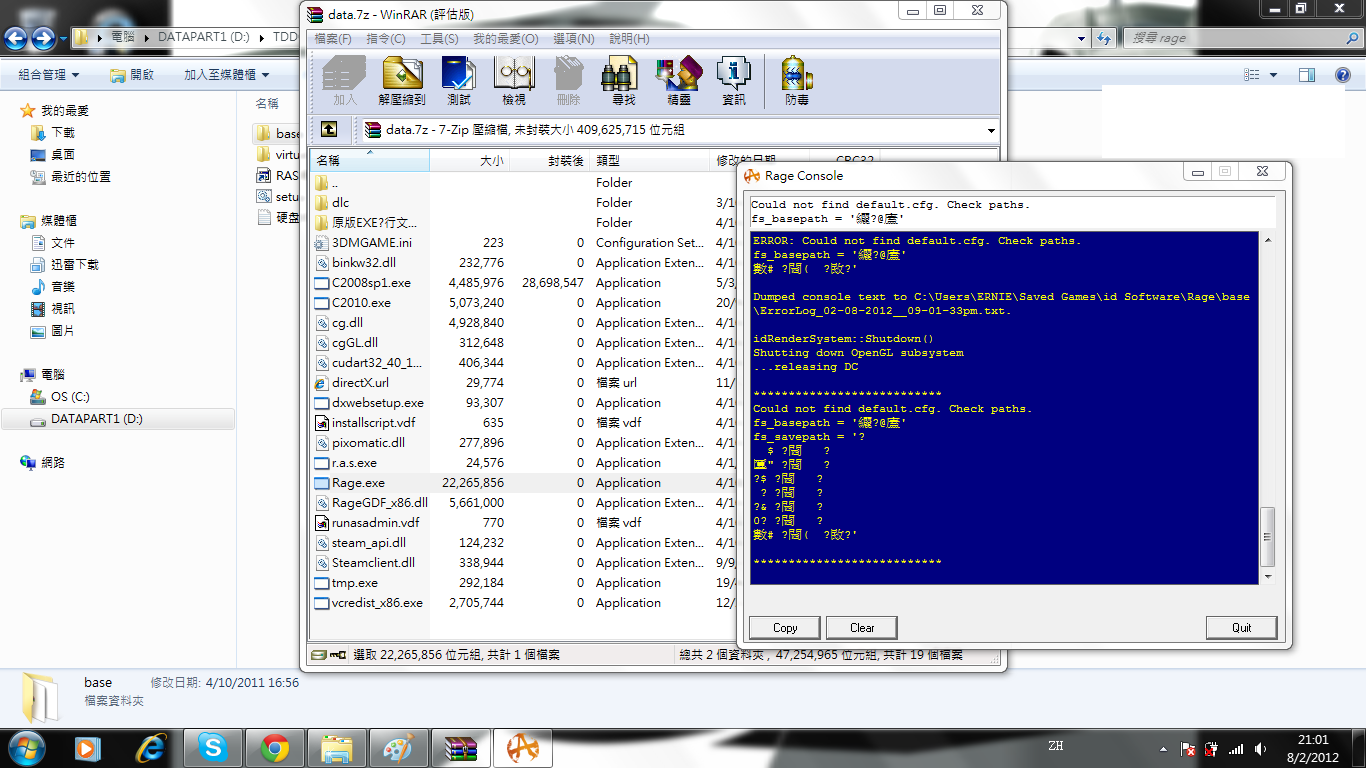Open the 工具(S) menu in WinRAR

pos(439,39)
